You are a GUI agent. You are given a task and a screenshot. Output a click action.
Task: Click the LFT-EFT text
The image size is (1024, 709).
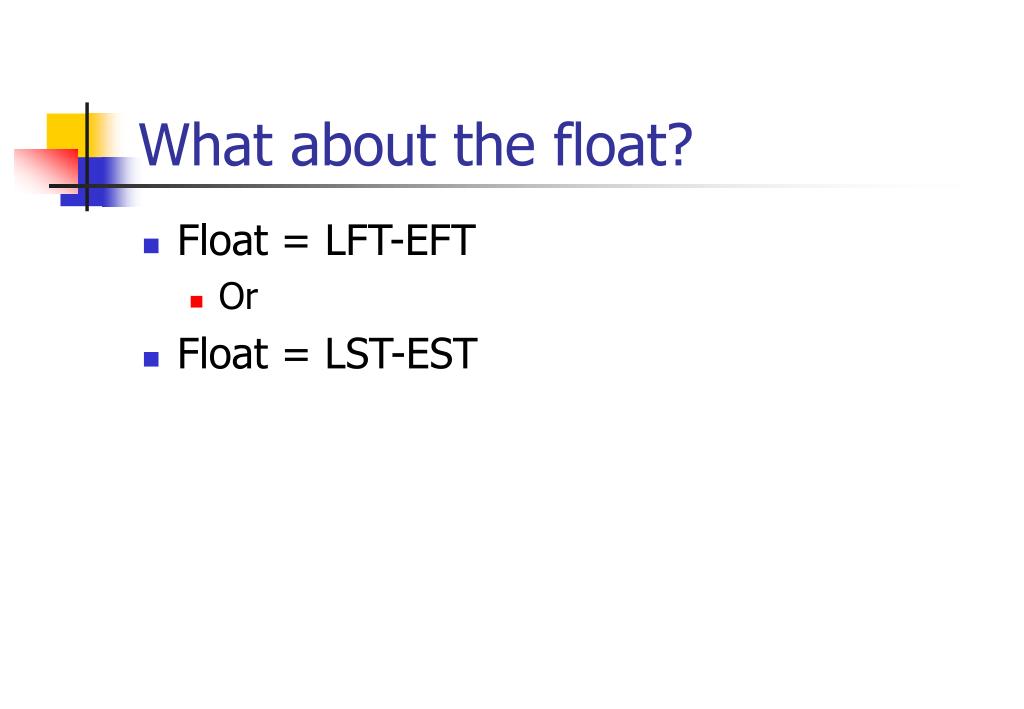coord(400,240)
